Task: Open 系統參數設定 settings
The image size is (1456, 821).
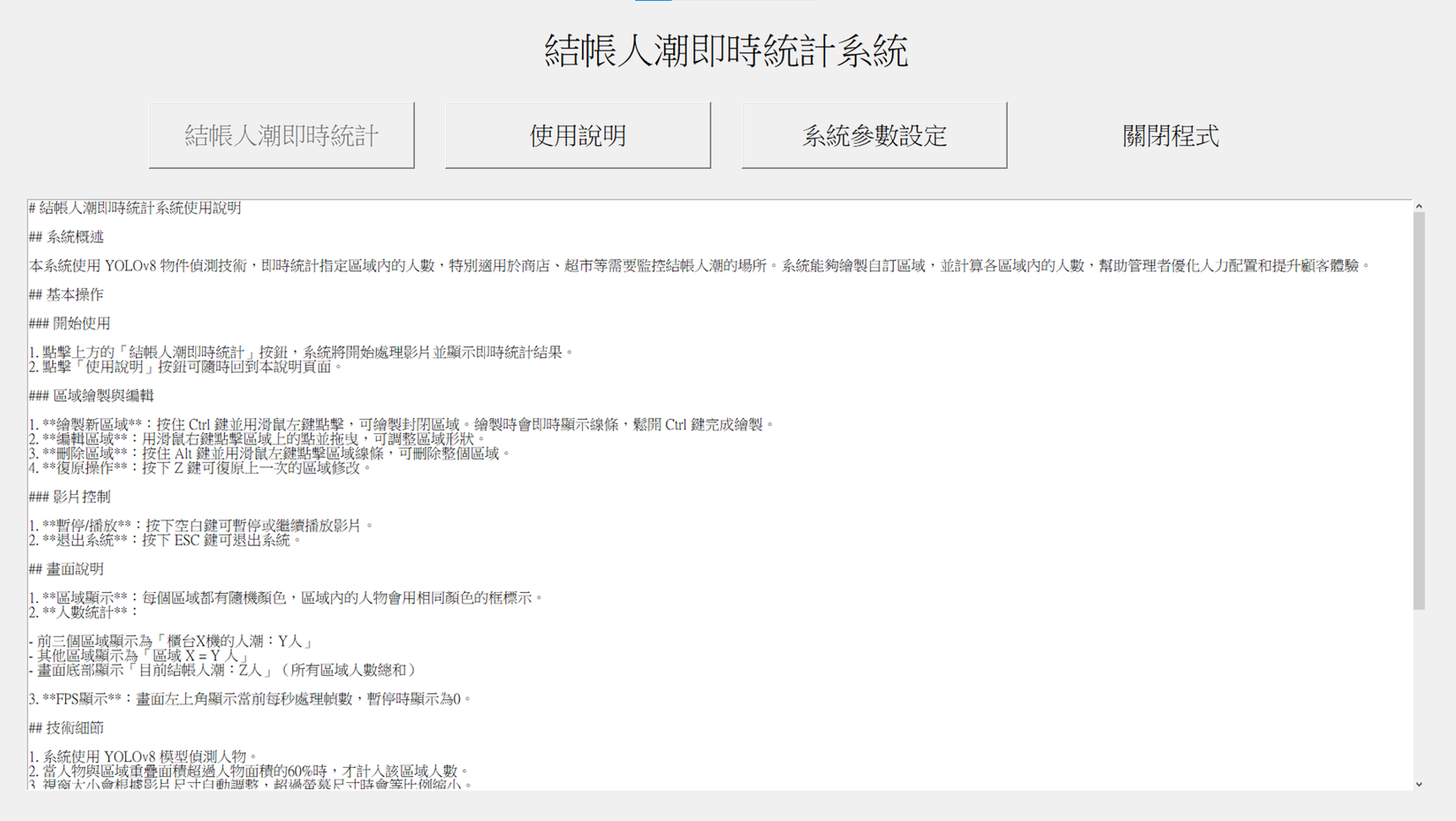Action: pyautogui.click(x=874, y=135)
